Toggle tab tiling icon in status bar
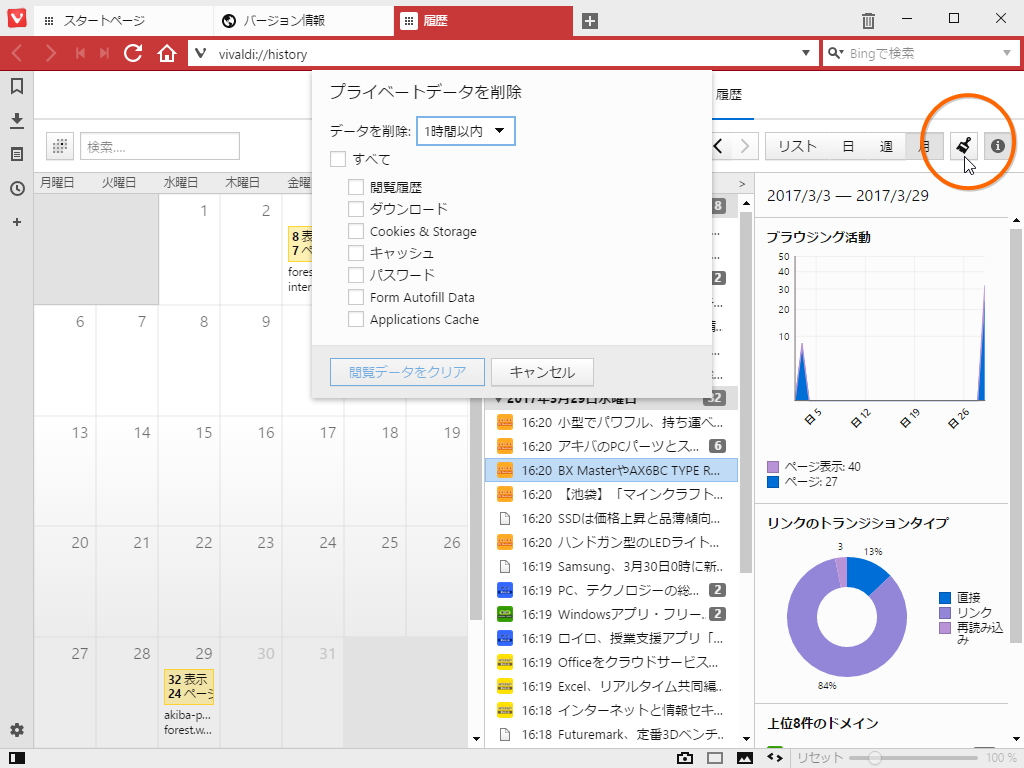 coord(715,758)
